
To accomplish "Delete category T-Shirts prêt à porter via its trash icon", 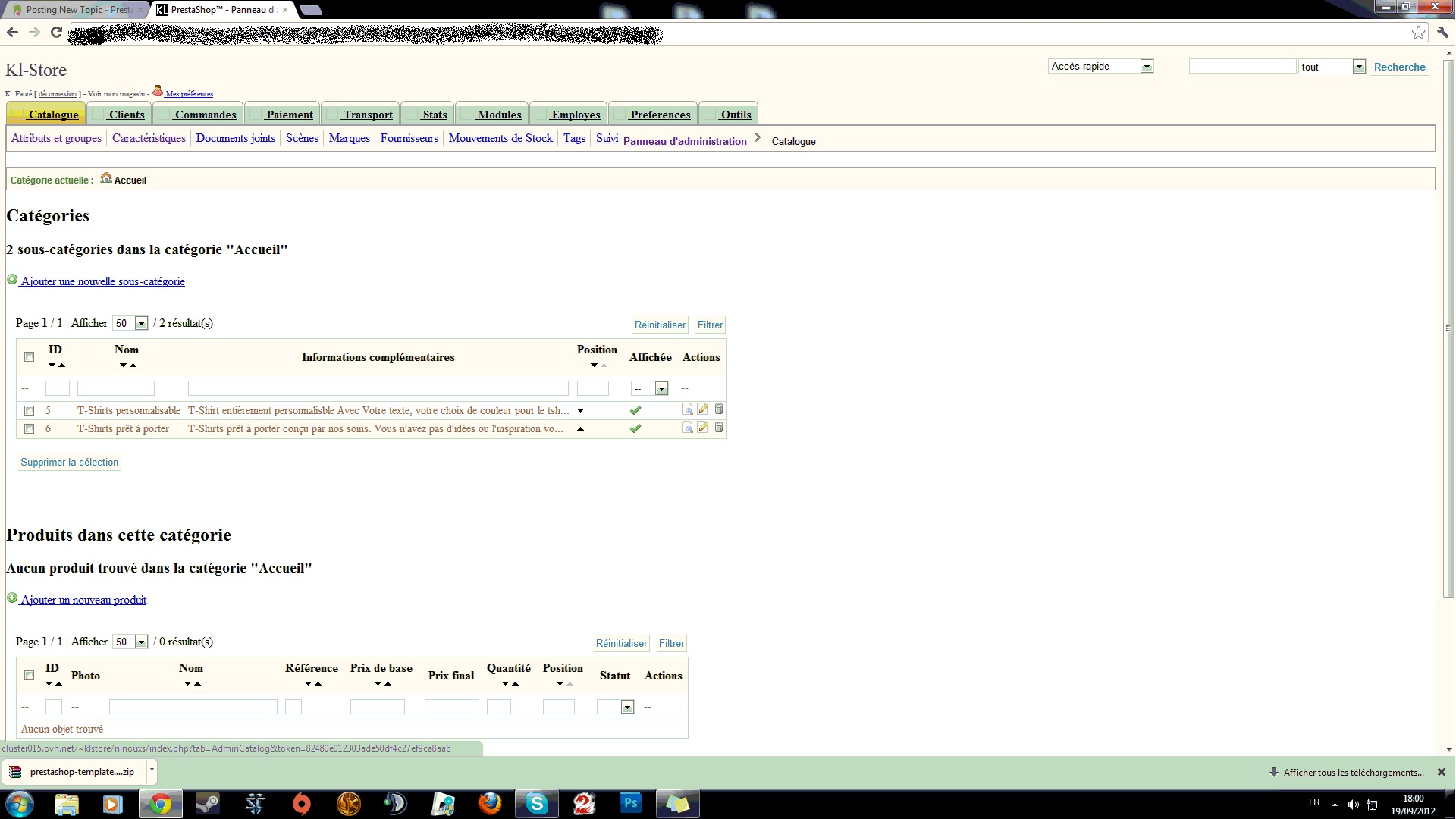I will click(x=719, y=428).
